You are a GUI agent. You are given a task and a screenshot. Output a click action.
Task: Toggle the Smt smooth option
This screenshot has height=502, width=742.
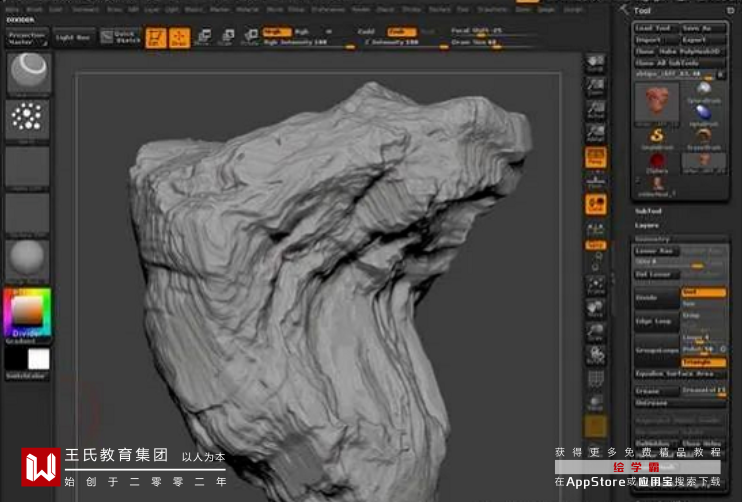(703, 292)
